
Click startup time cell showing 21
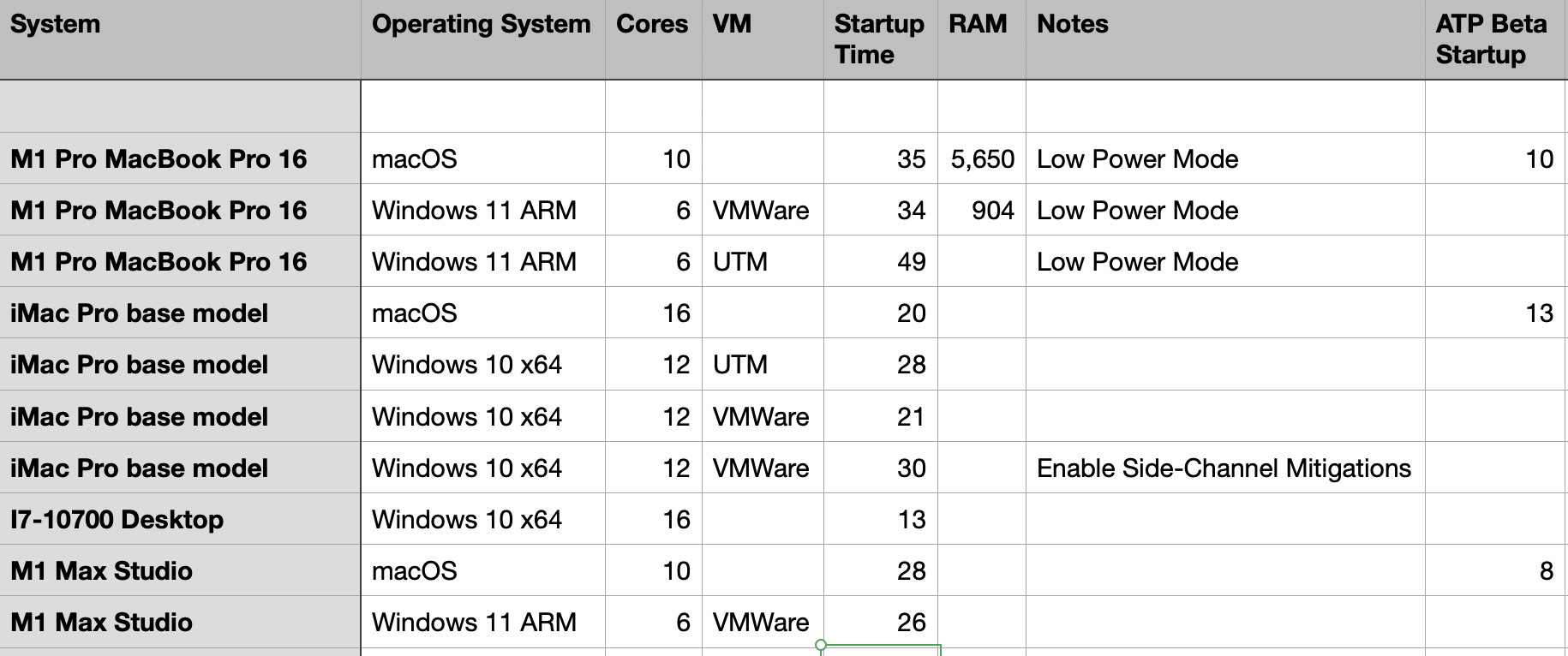881,416
